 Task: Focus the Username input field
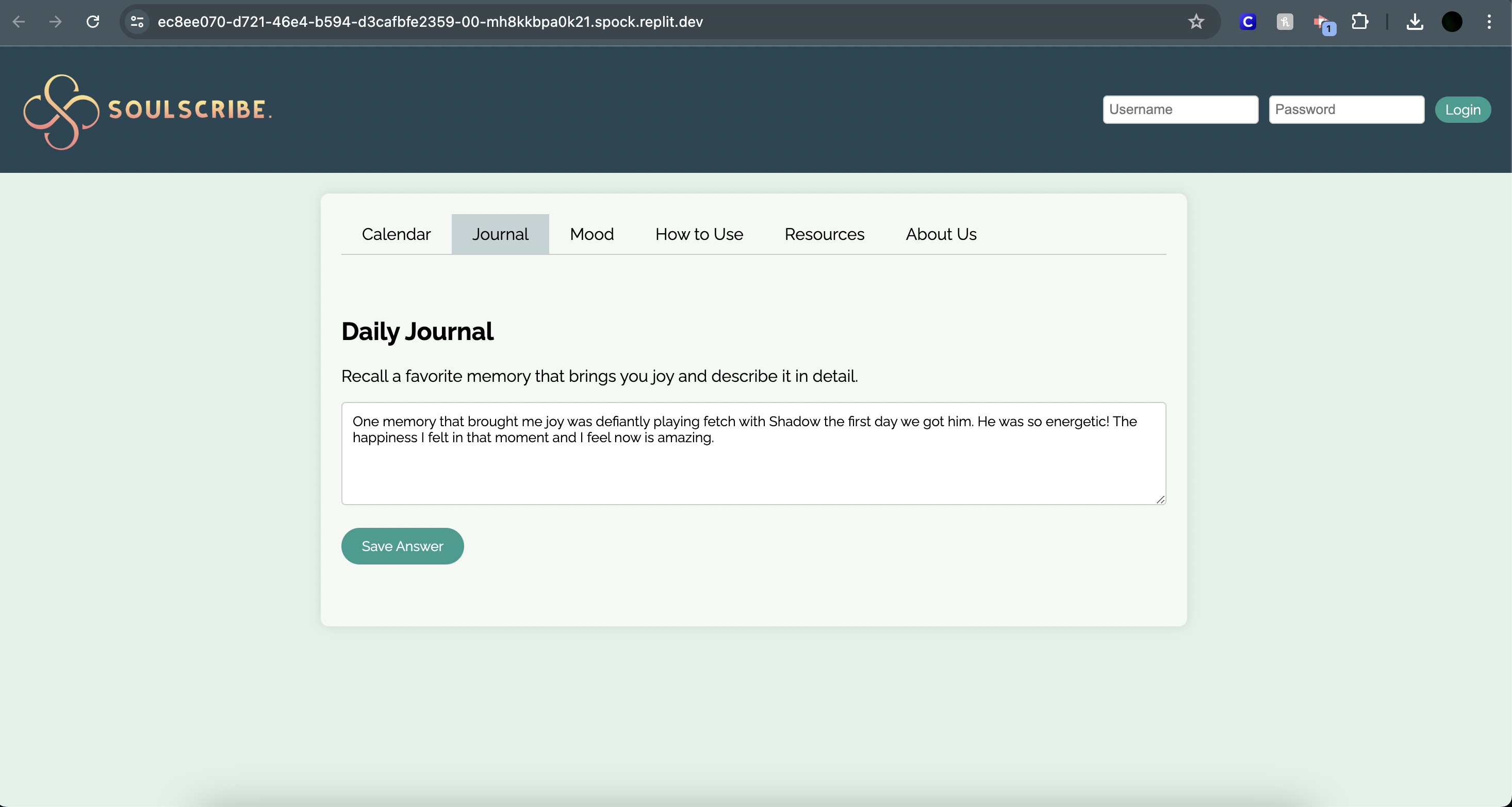click(x=1180, y=110)
